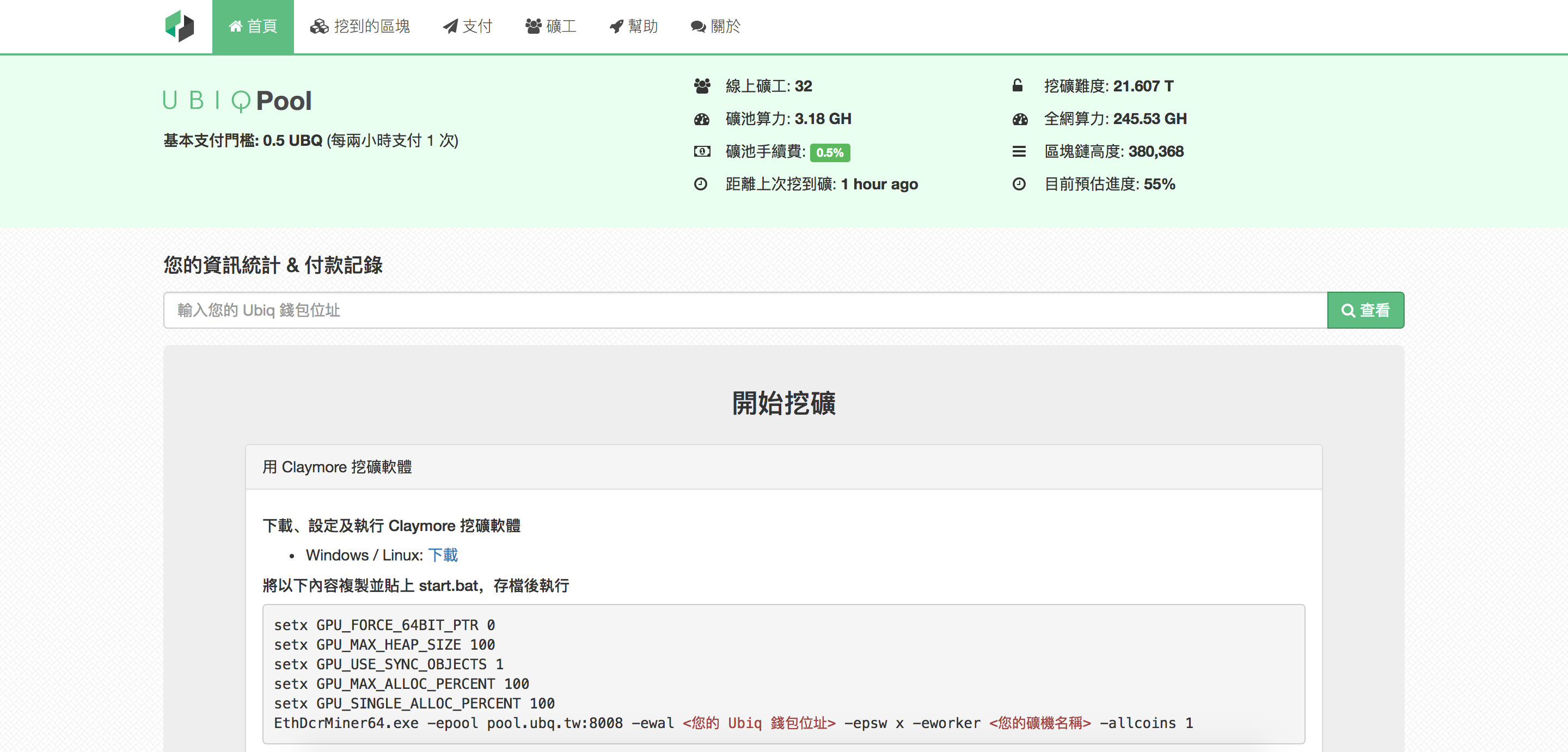1568x752 pixels.
Task: Click the red <您的 Ubiq 錢包位址> placeholder
Action: coord(758,723)
